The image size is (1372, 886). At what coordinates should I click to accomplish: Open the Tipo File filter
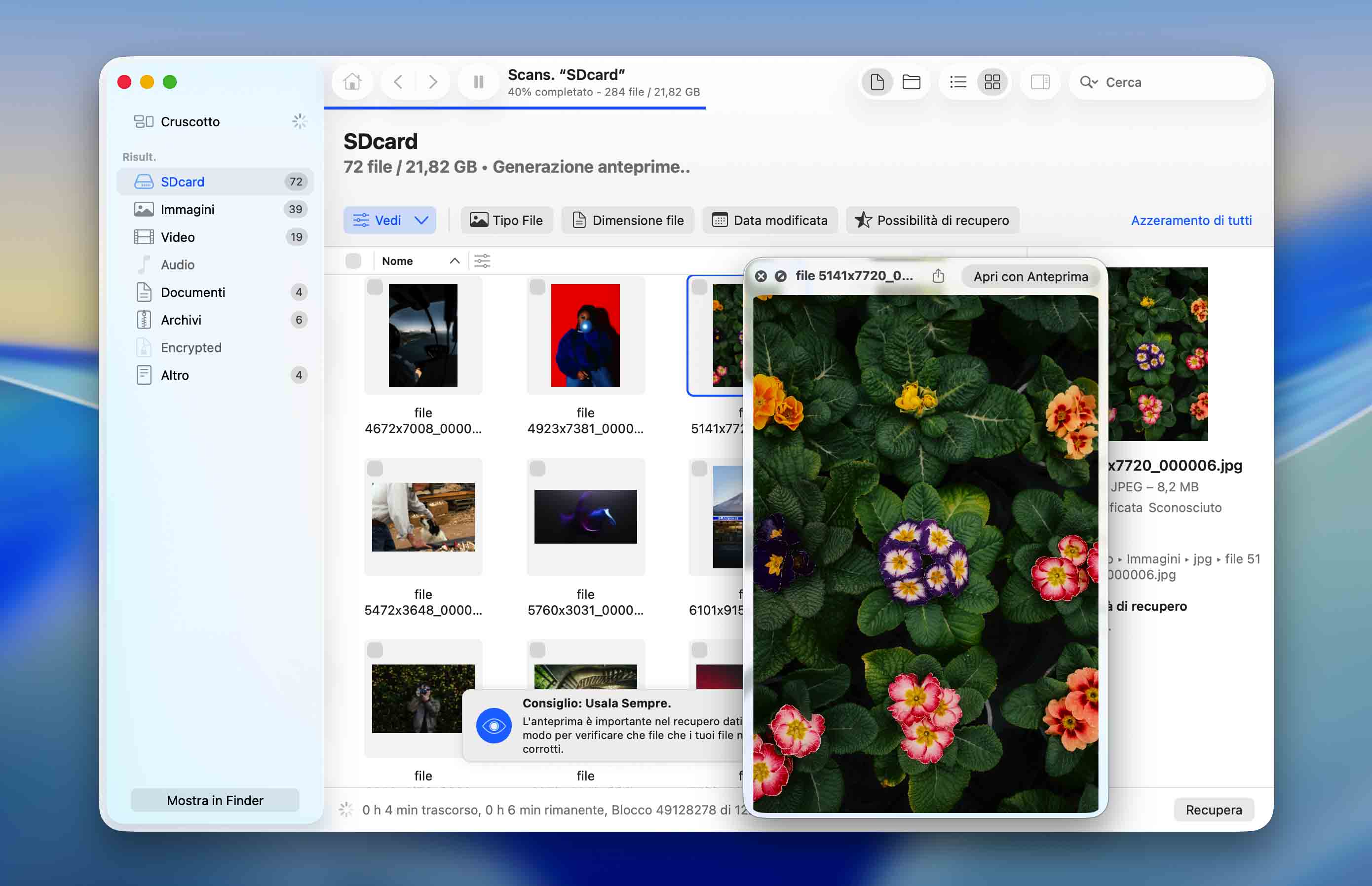point(506,221)
